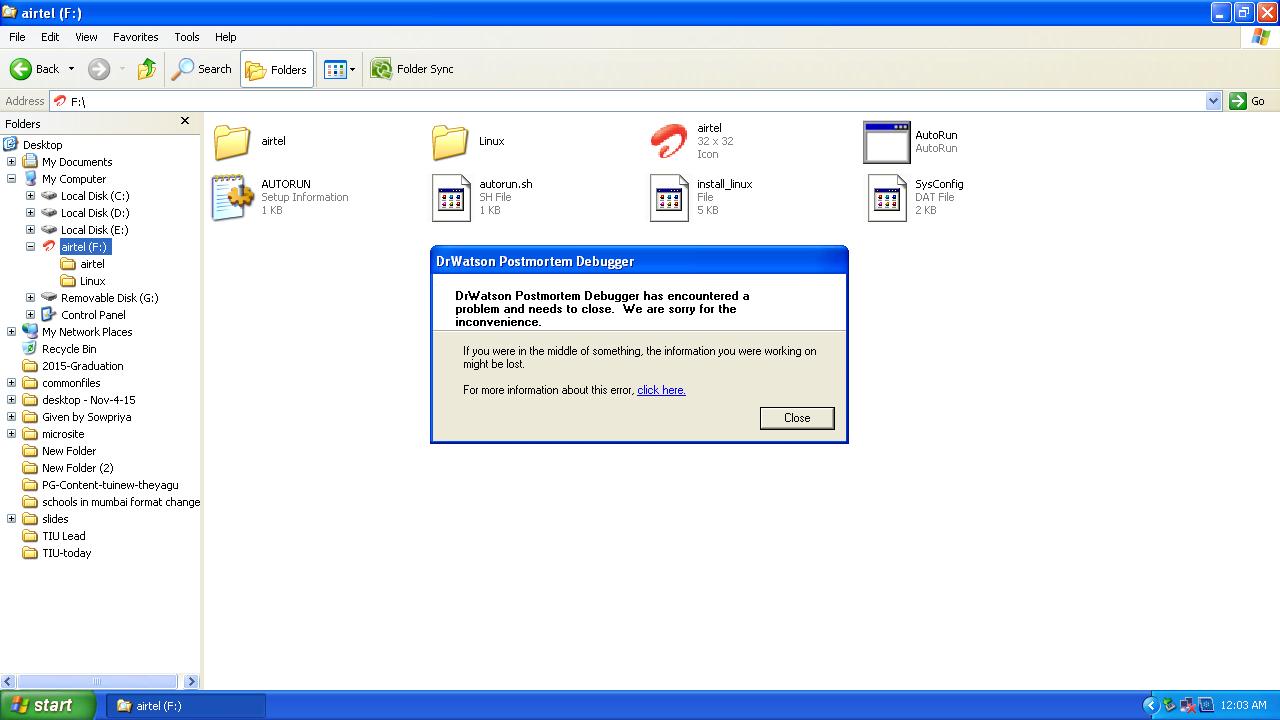1280x720 pixels.
Task: Expand Local Disk (D:) tree node
Action: pyautogui.click(x=30, y=213)
